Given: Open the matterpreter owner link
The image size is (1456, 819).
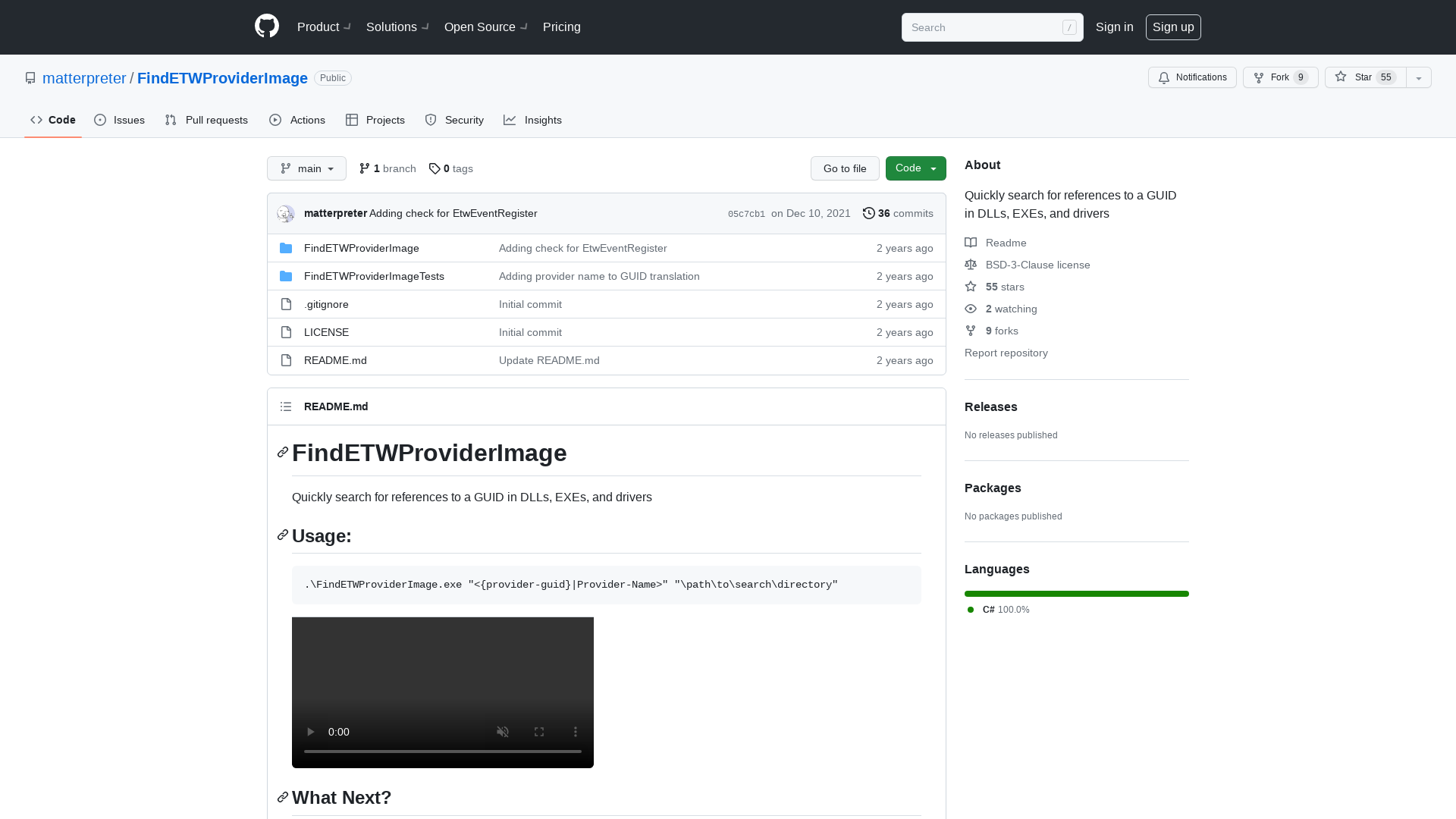Looking at the screenshot, I should click(x=84, y=78).
